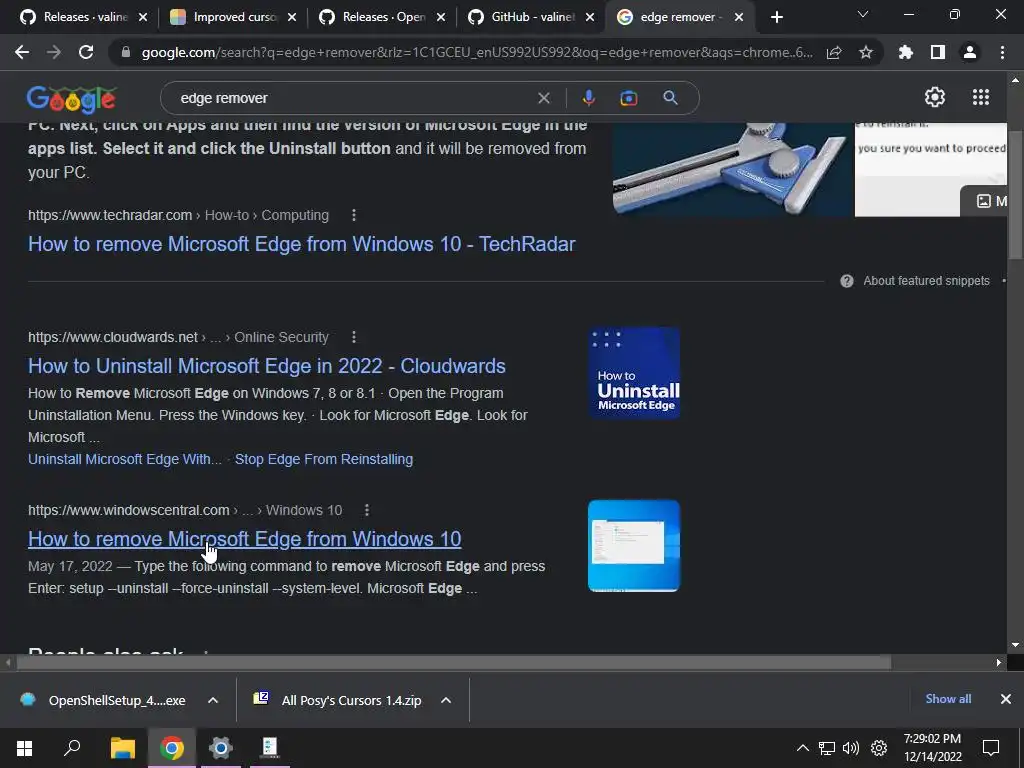The width and height of the screenshot is (1024, 768).
Task: Open TechRadar remove Edge article
Action: pyautogui.click(x=302, y=244)
